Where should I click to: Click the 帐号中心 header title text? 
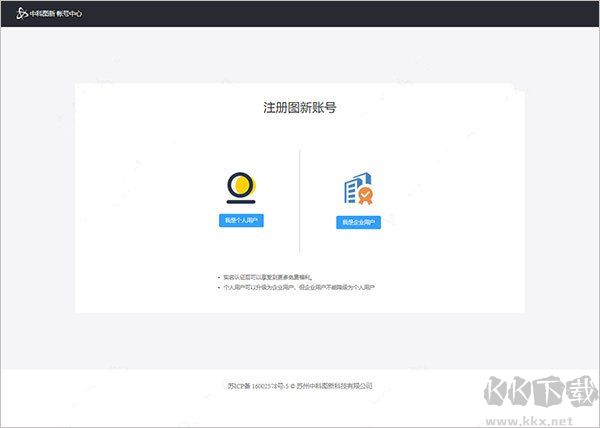coord(69,13)
